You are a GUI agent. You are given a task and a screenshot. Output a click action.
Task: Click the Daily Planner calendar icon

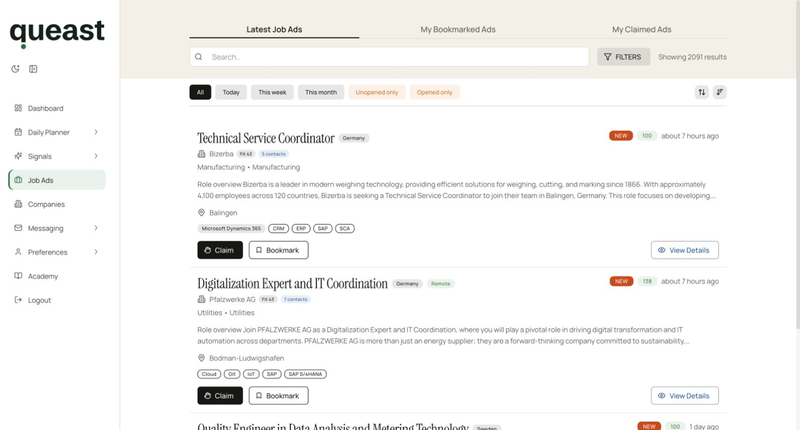tap(18, 132)
